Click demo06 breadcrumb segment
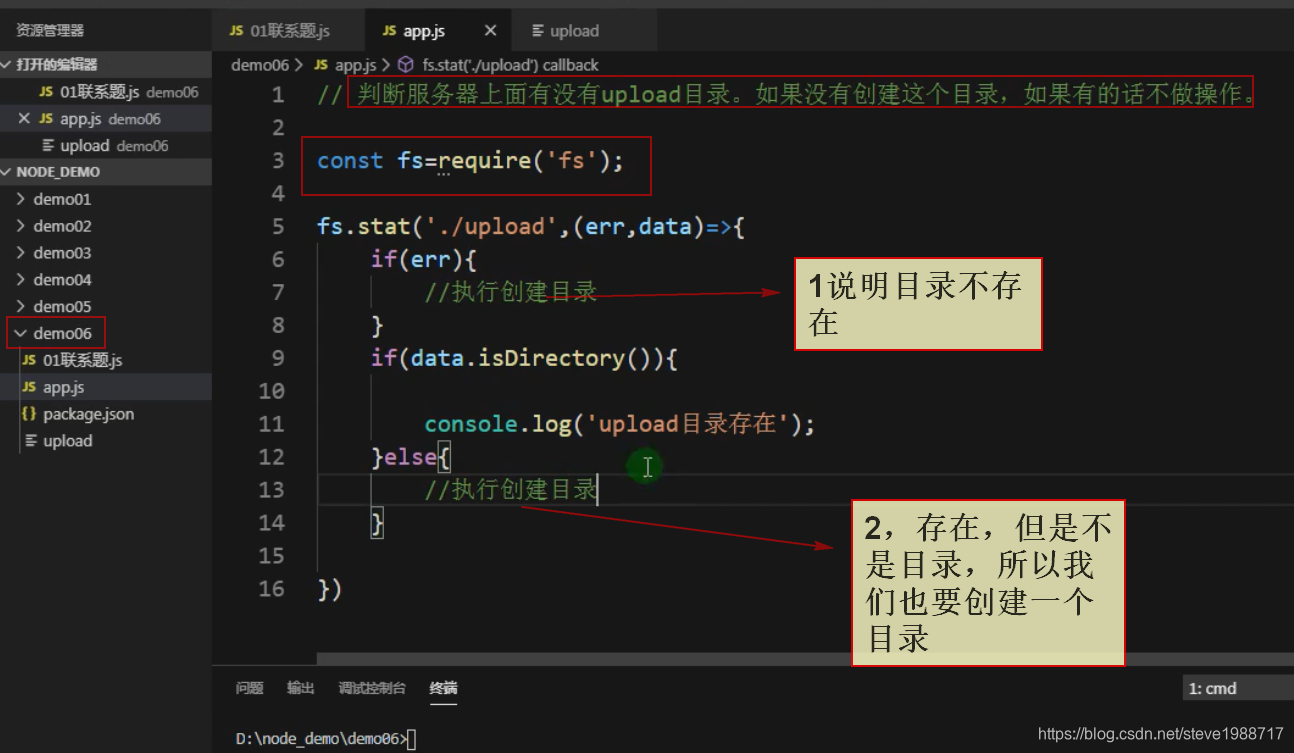The width and height of the screenshot is (1294, 753). pyautogui.click(x=259, y=65)
